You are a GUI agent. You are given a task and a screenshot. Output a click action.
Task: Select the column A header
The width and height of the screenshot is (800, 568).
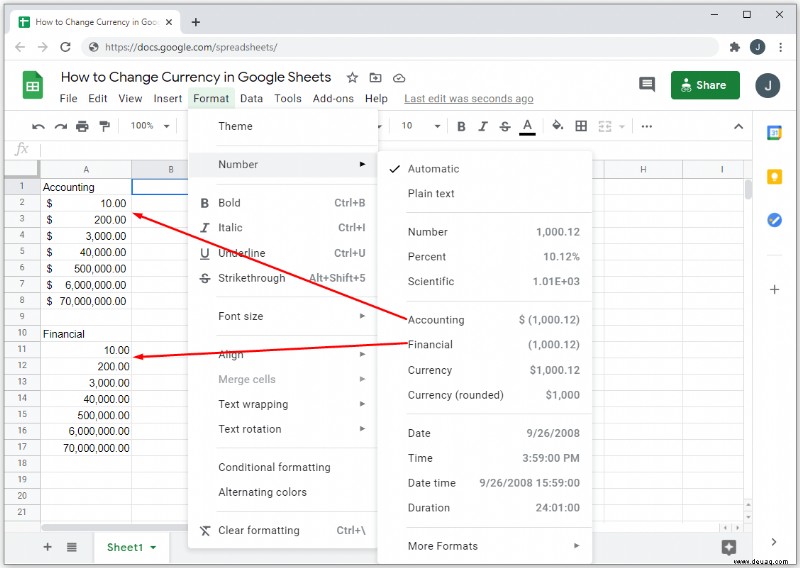coord(86,169)
